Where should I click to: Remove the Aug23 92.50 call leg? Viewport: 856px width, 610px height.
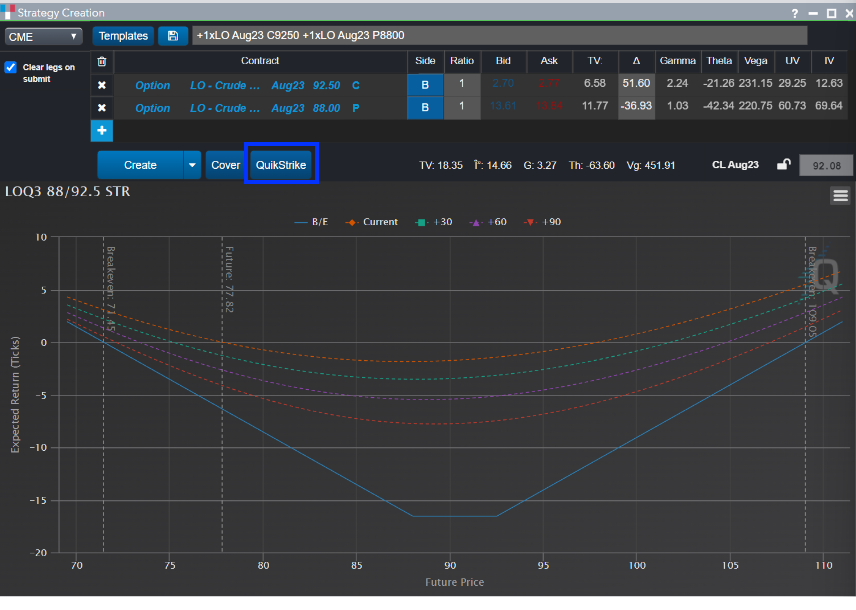click(101, 85)
